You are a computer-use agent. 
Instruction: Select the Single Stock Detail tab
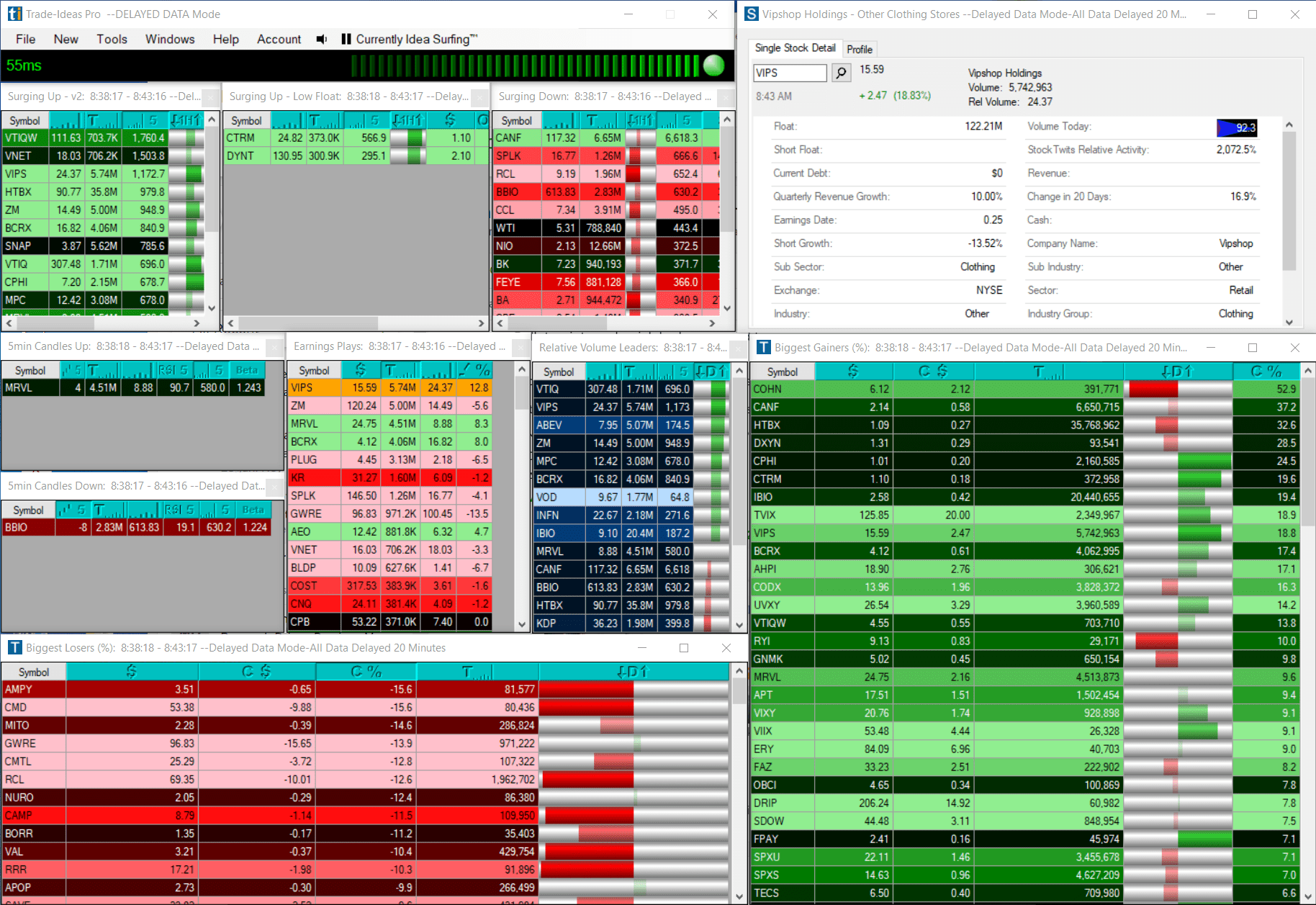(x=796, y=48)
